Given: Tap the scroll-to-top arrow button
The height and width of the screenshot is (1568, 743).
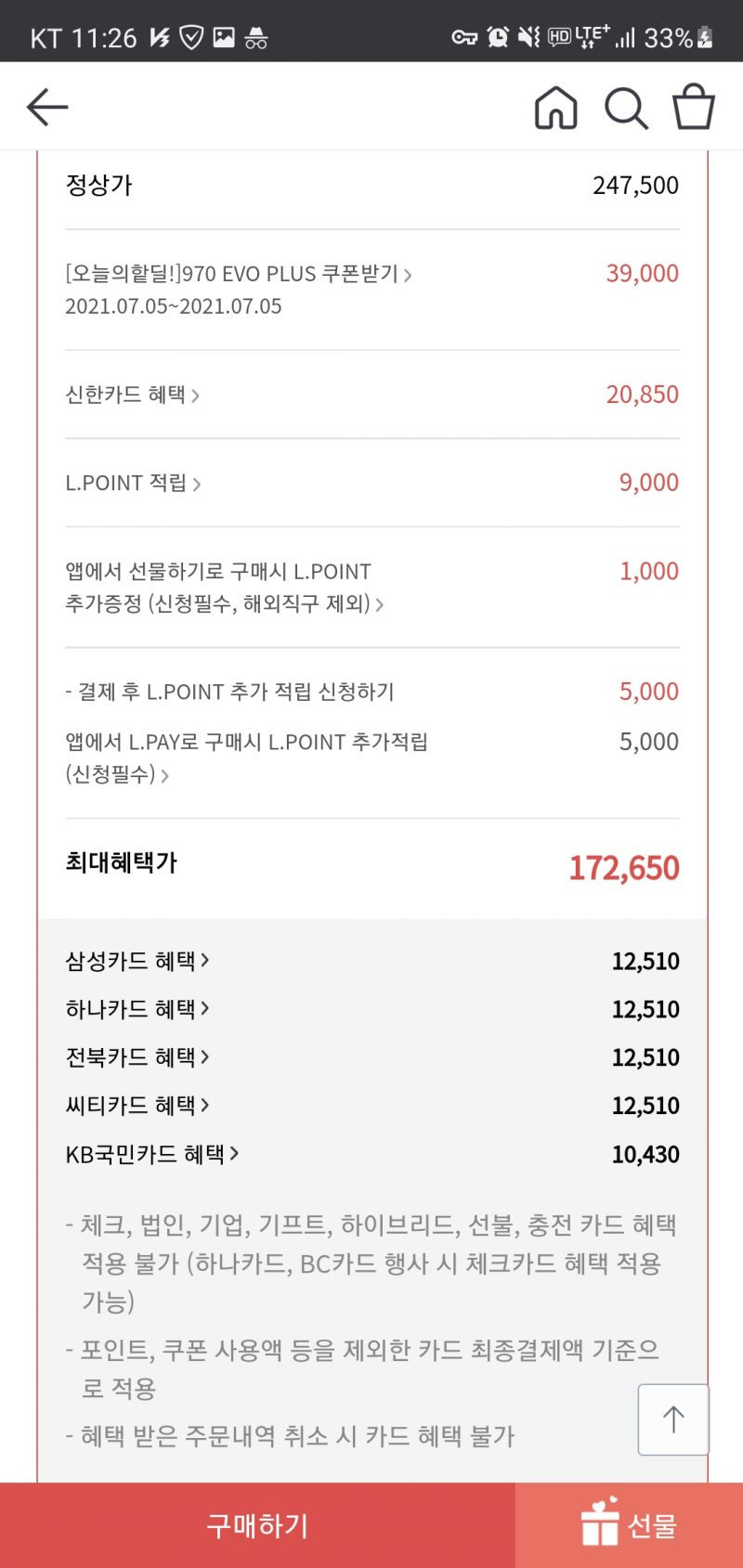Looking at the screenshot, I should tap(673, 1419).
